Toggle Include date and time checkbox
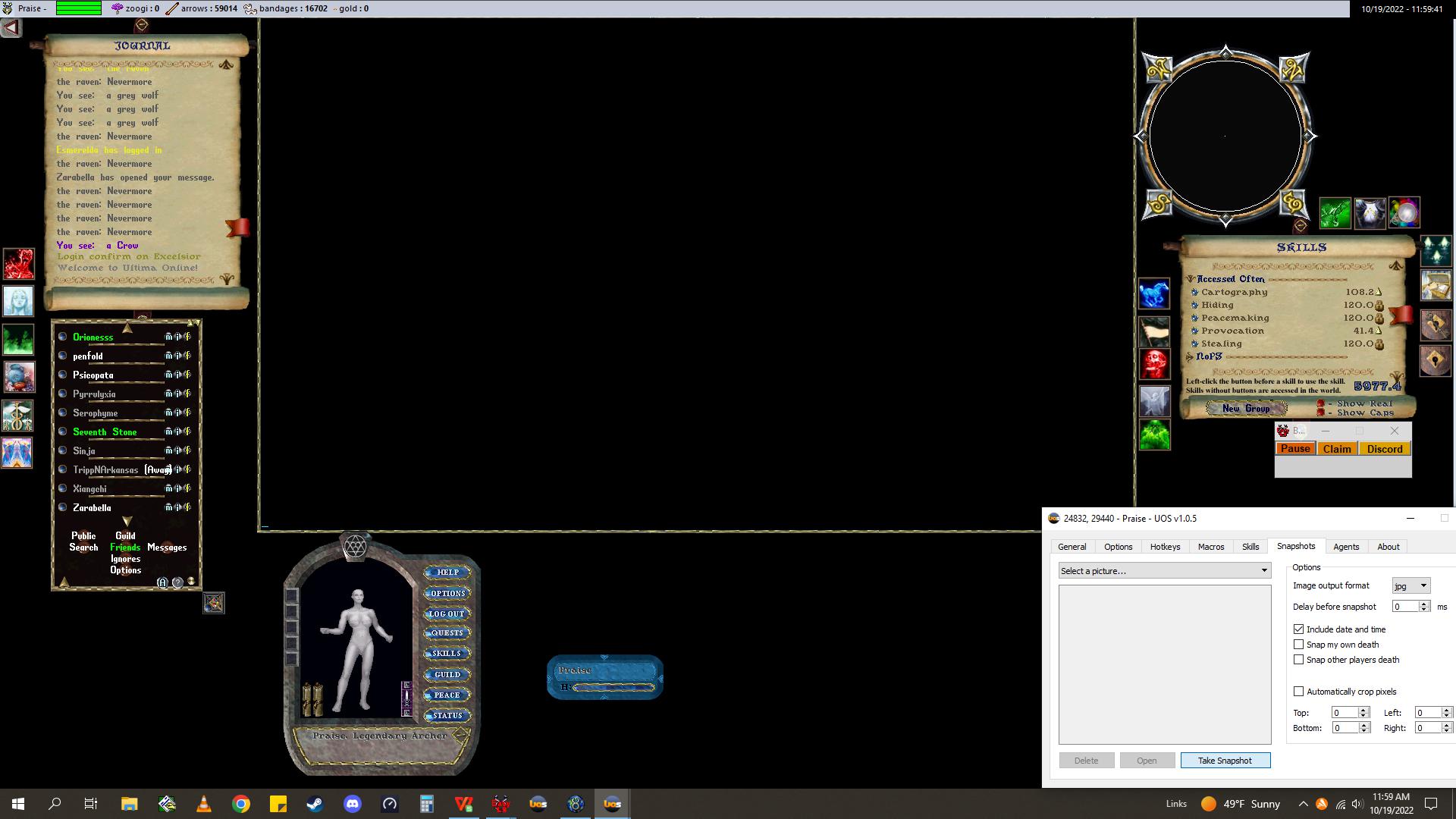 click(1298, 629)
